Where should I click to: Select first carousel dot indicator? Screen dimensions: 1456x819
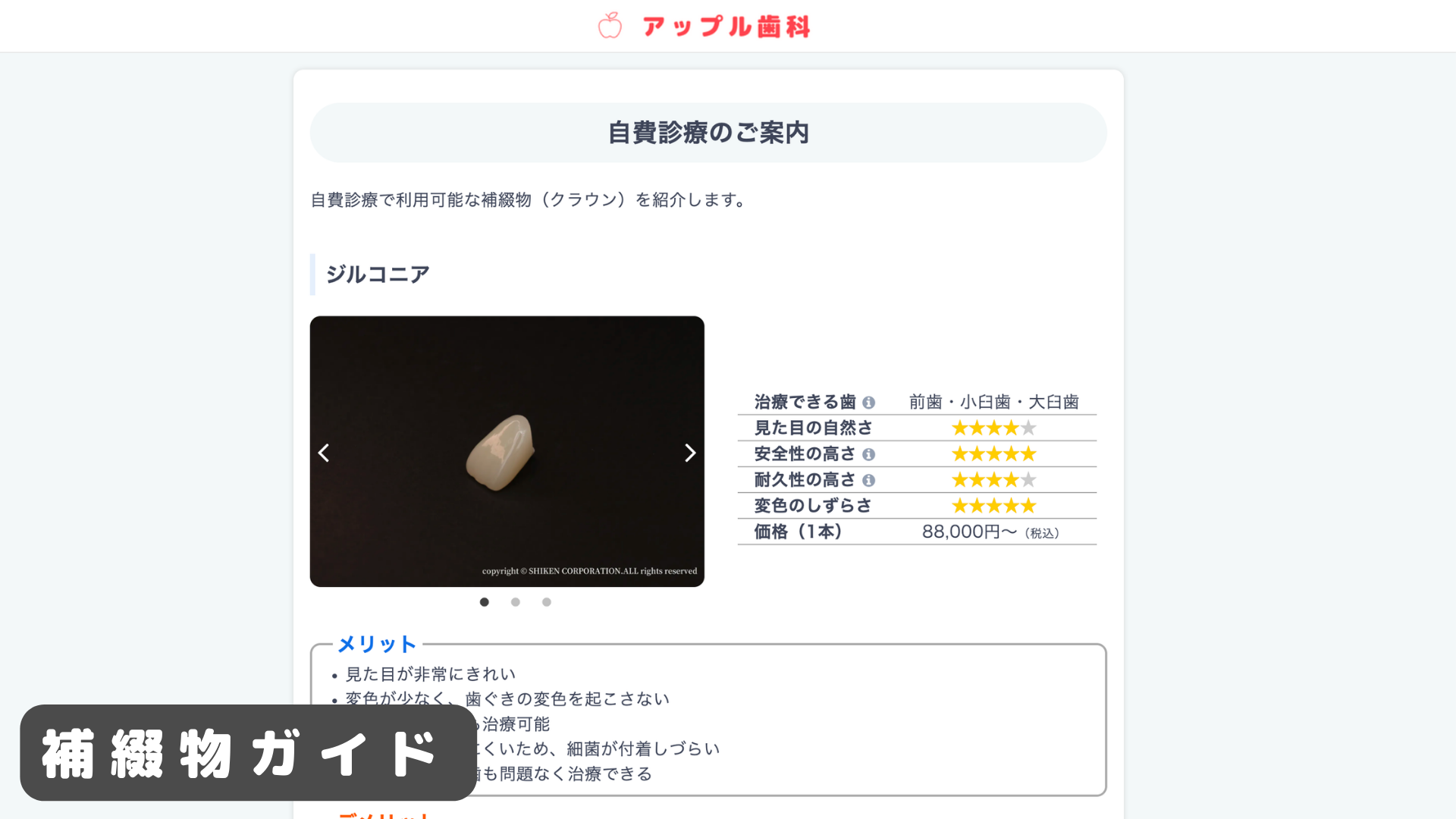(x=485, y=602)
